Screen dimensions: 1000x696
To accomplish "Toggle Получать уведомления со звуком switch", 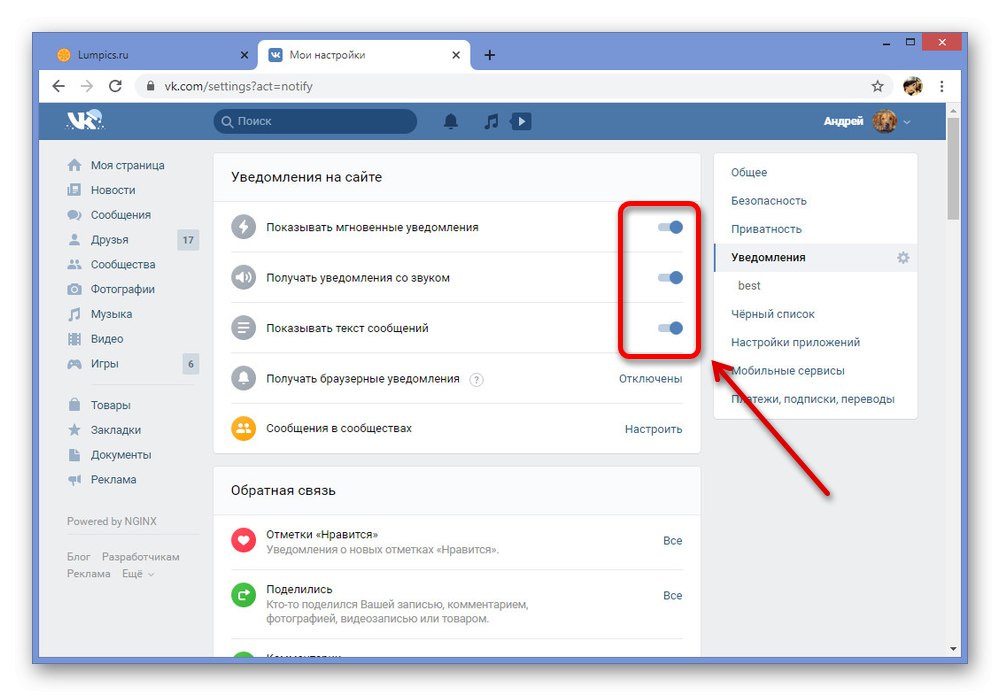I will coord(670,278).
